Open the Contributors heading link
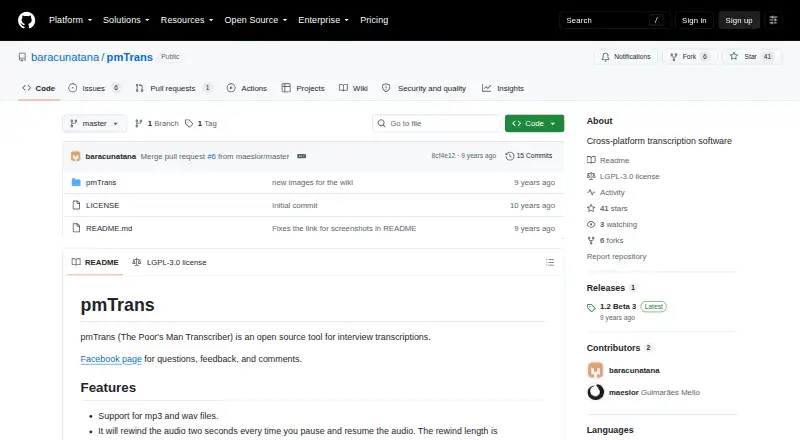 click(x=619, y=348)
